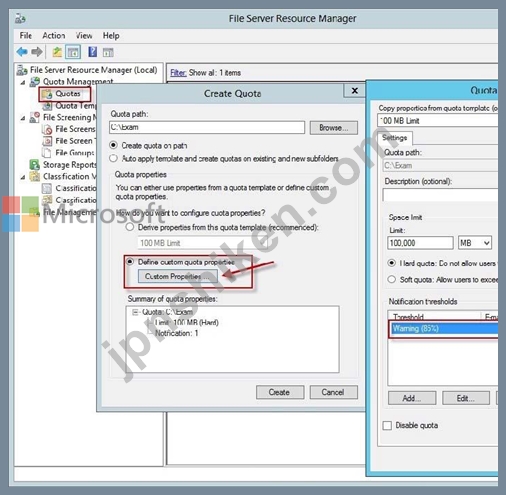Screen dimensions: 506x495
Task: Check the Disable quota checkbox
Action: click(x=387, y=425)
